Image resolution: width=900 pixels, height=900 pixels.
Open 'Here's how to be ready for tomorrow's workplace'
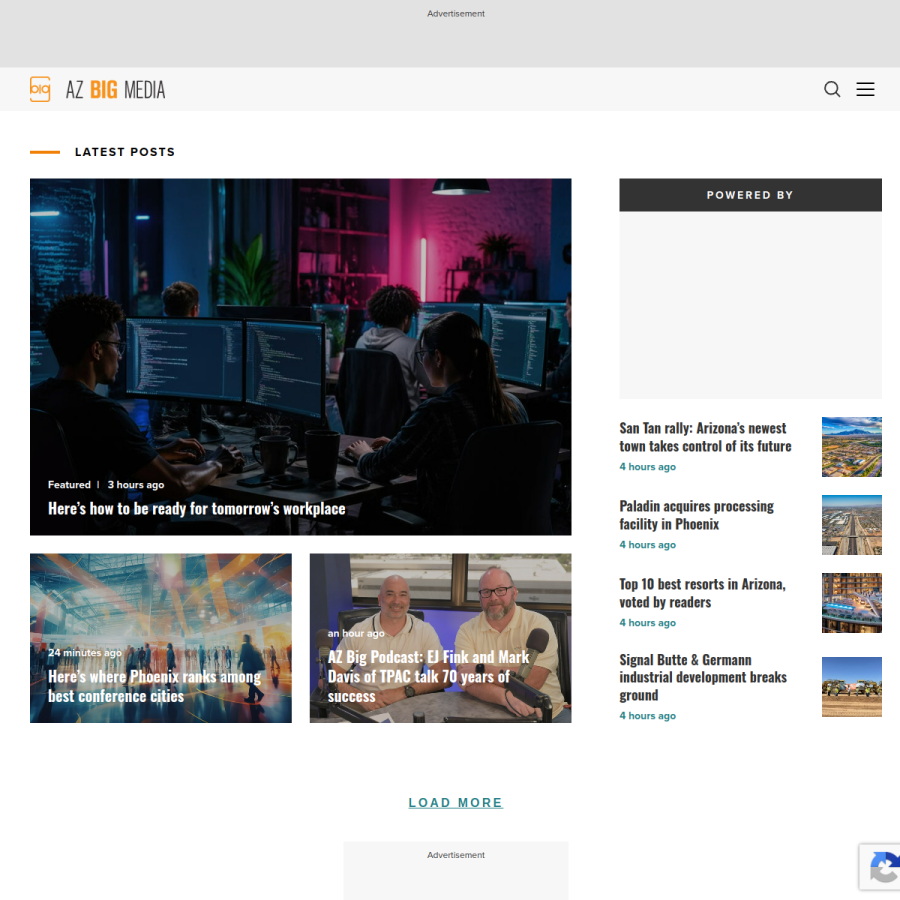(196, 509)
